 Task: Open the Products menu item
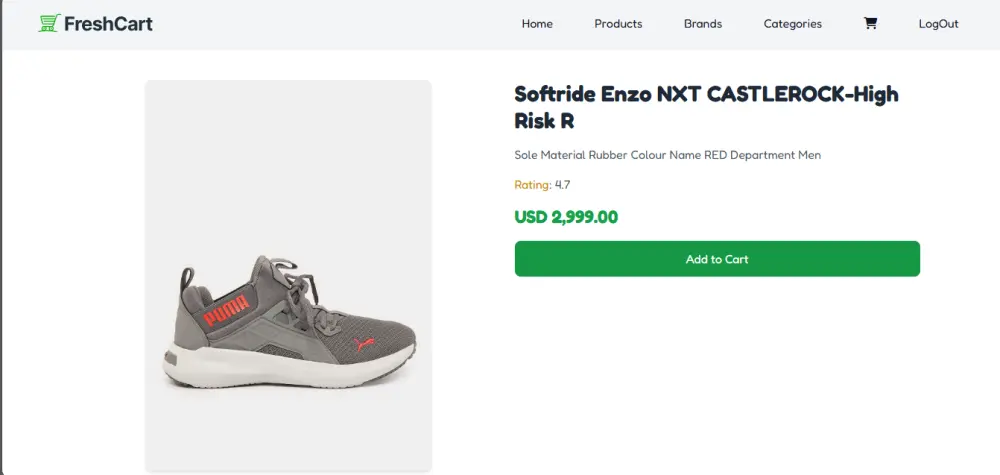click(x=618, y=24)
